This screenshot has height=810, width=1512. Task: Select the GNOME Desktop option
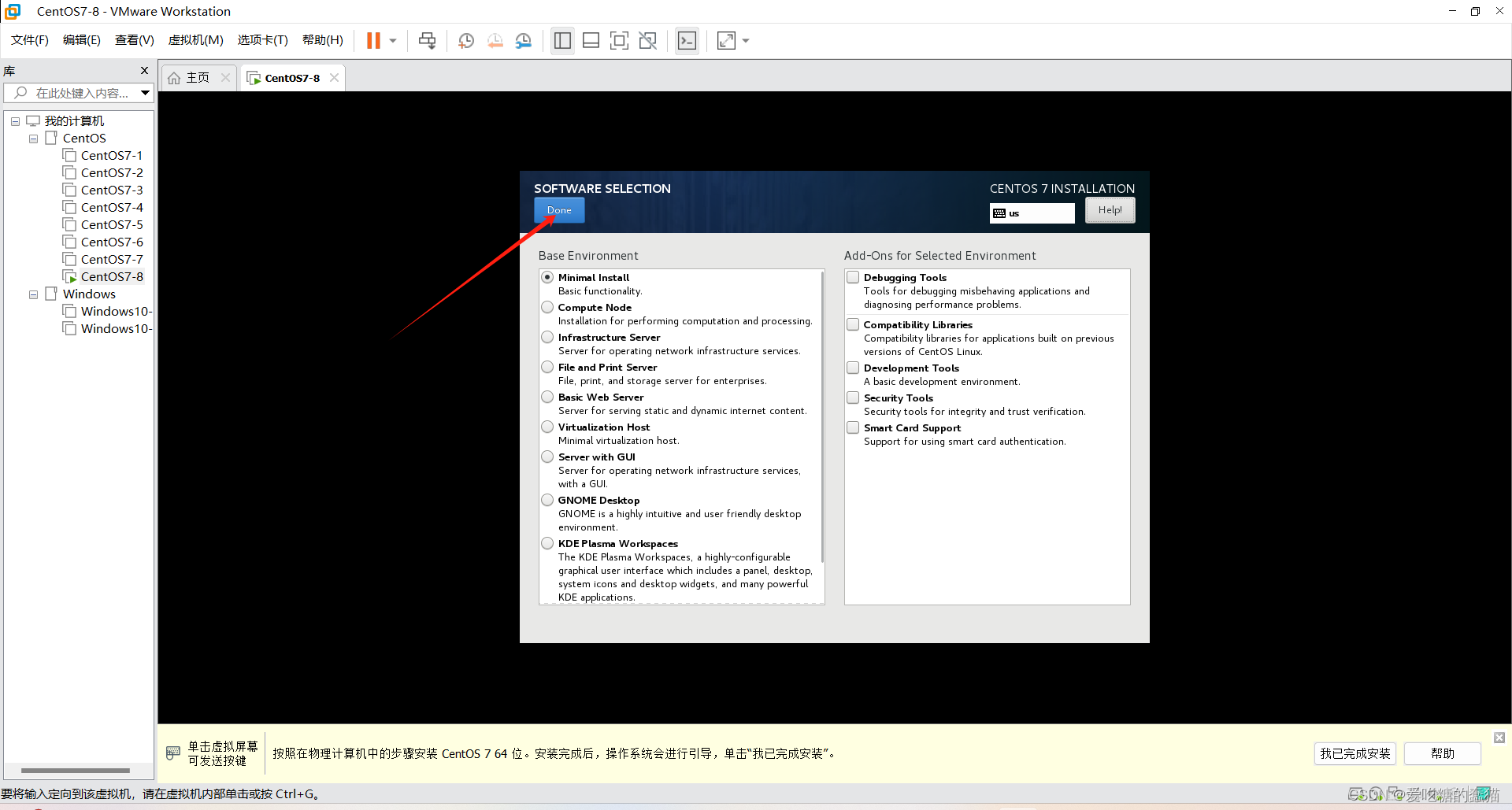(547, 500)
